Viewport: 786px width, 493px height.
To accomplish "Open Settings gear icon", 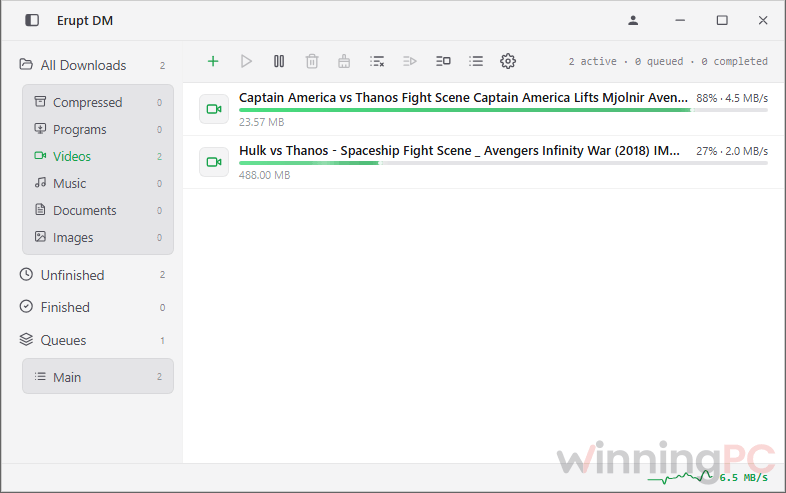I will (x=508, y=61).
